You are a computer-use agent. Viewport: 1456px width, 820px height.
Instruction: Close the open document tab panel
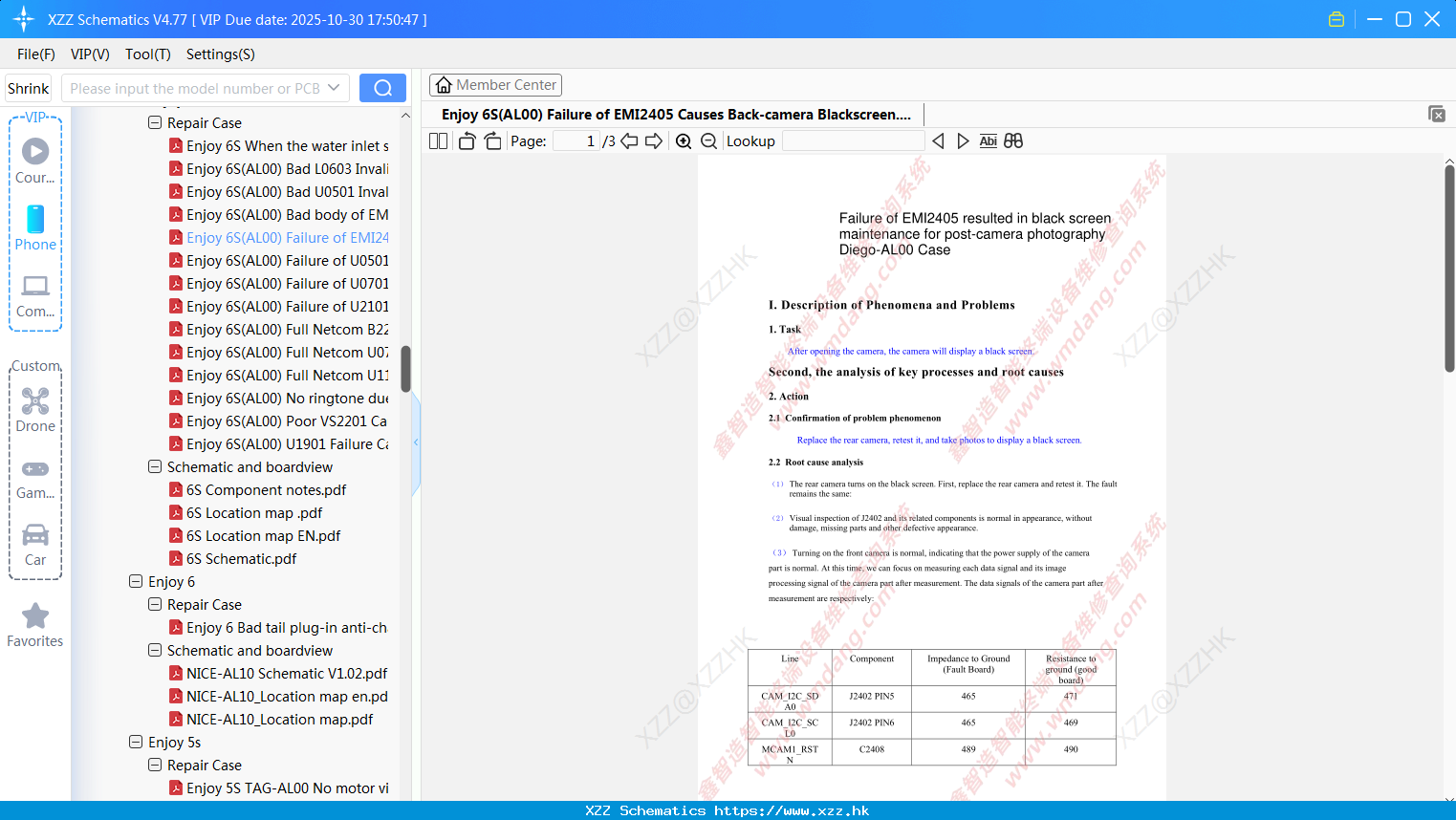[1436, 114]
